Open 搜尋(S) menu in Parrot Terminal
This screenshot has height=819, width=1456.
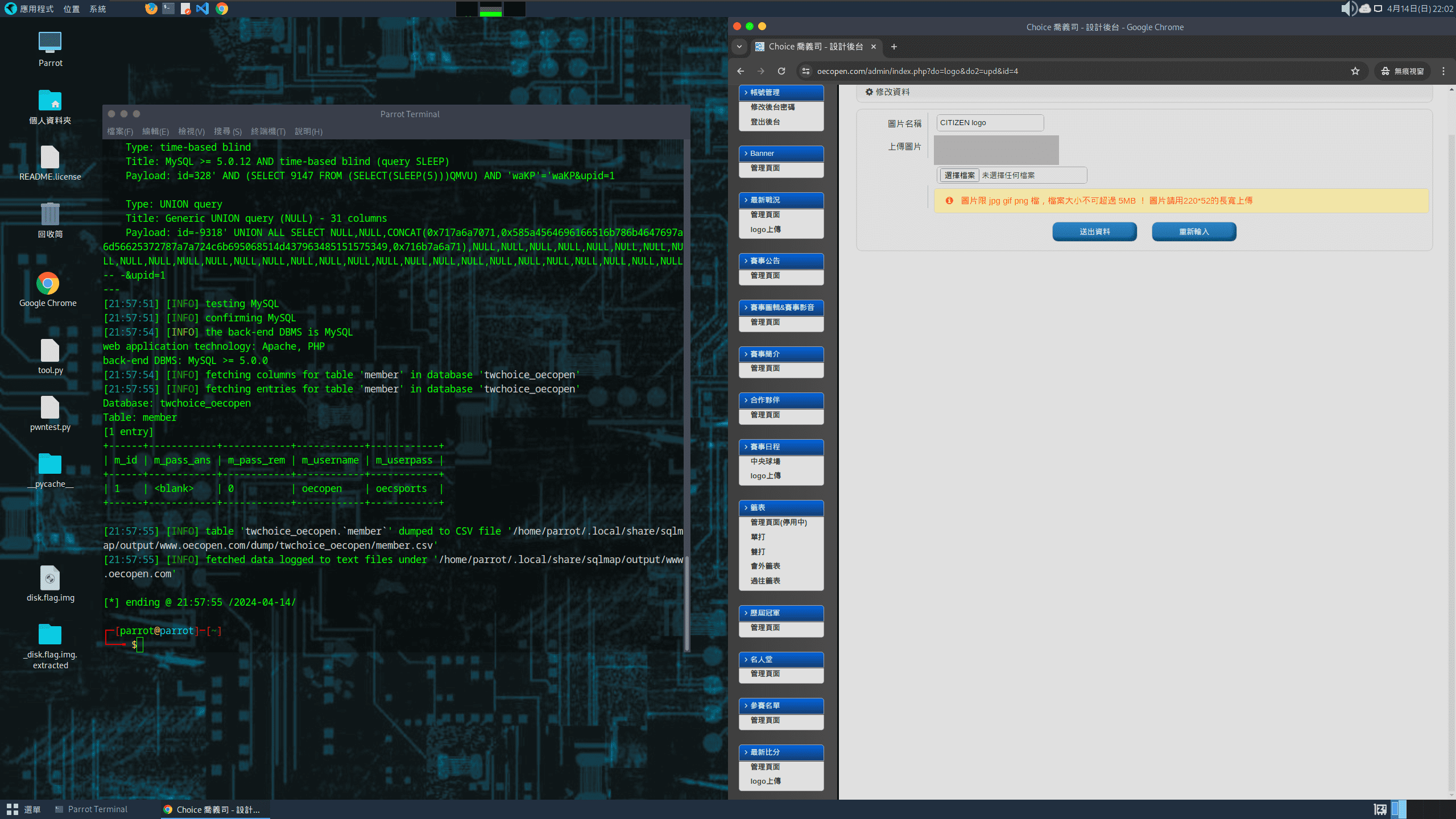tap(227, 131)
